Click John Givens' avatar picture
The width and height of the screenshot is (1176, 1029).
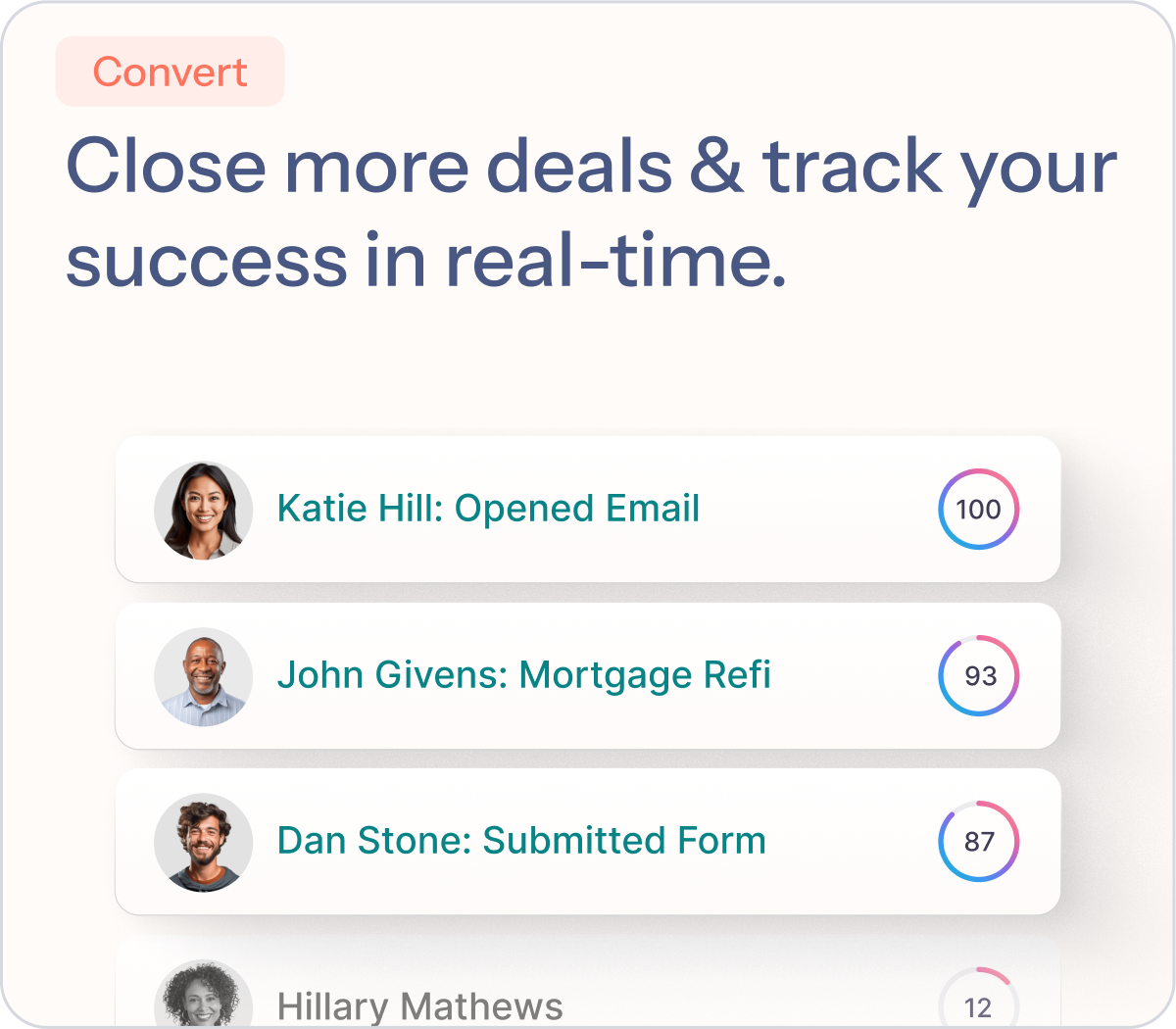tap(204, 676)
